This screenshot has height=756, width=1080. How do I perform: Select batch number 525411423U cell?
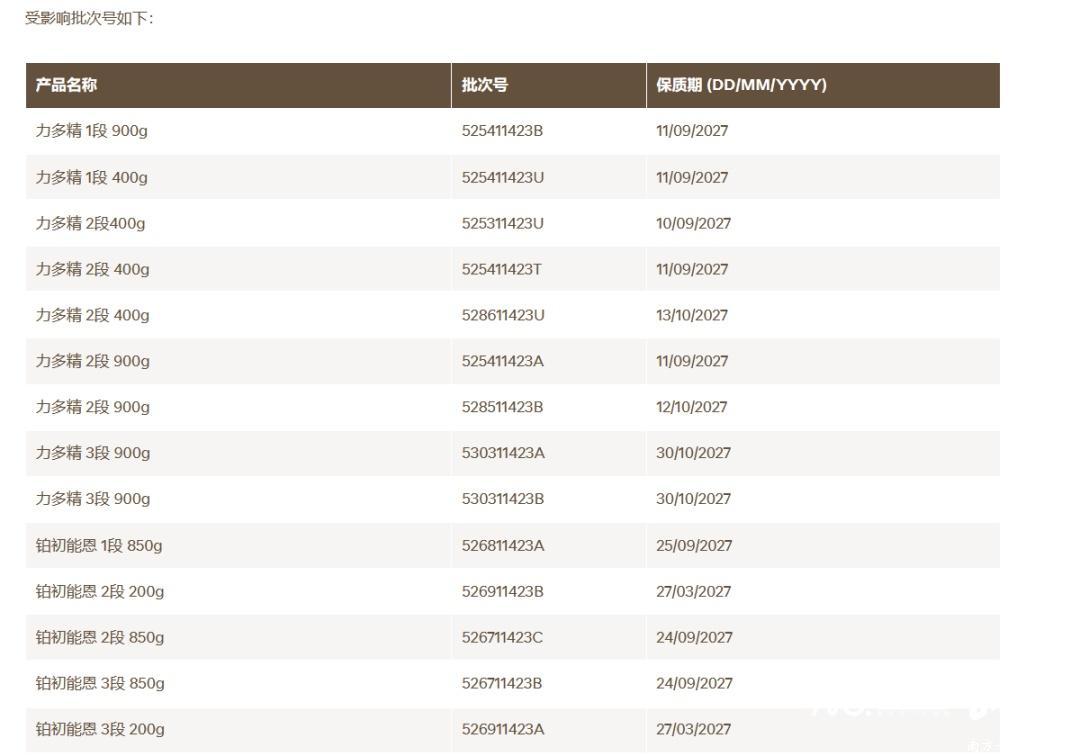click(x=503, y=177)
